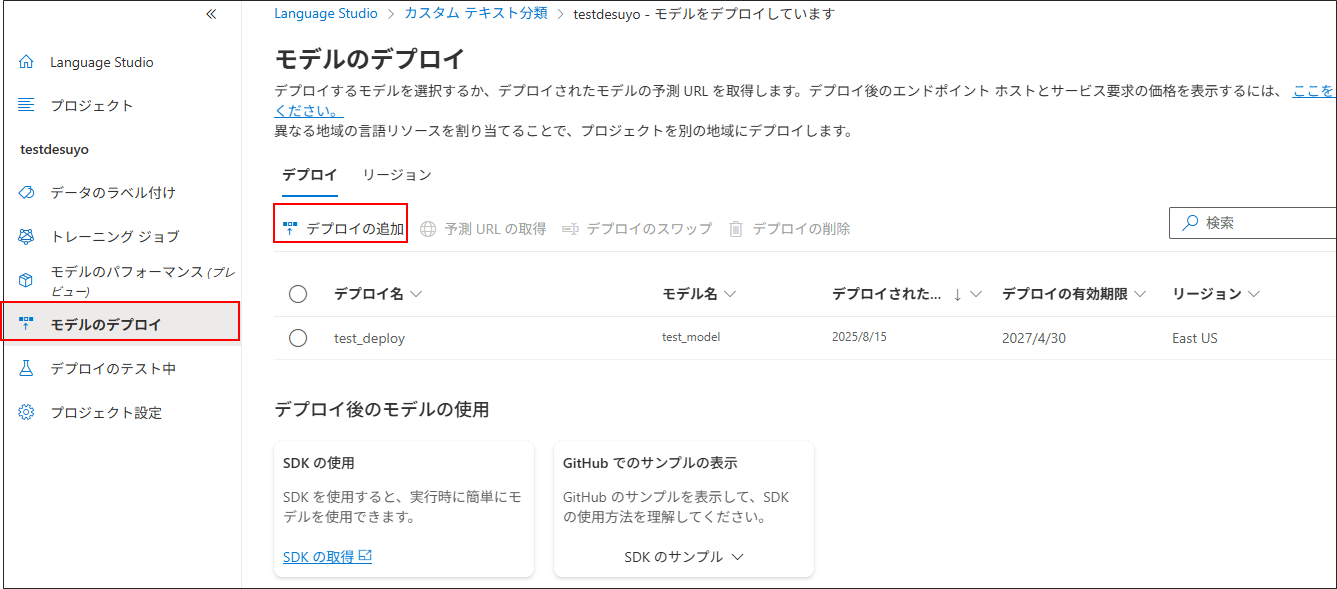
Task: Click the カスタム テキスト分類 breadcrumb link
Action: 476,13
